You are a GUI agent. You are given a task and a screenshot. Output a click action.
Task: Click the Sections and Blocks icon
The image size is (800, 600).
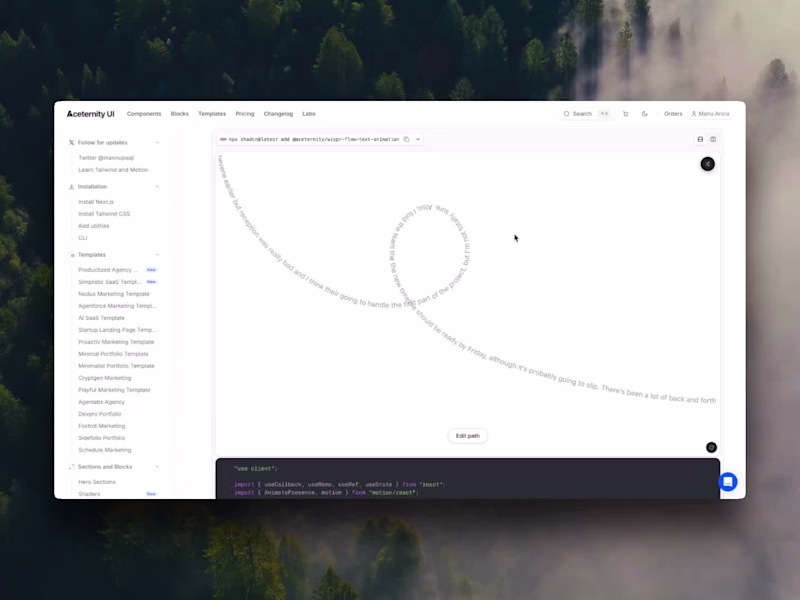coord(71,467)
